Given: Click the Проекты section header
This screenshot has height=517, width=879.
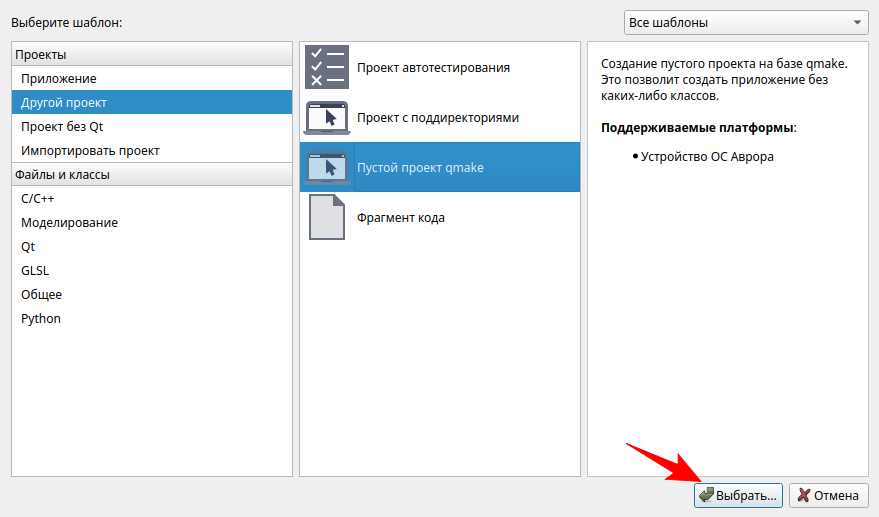Looking at the screenshot, I should (40, 54).
